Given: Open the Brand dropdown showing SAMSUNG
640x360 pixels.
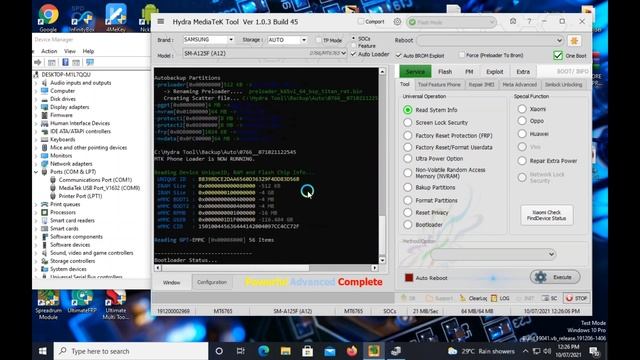Looking at the screenshot, I should [x=209, y=40].
